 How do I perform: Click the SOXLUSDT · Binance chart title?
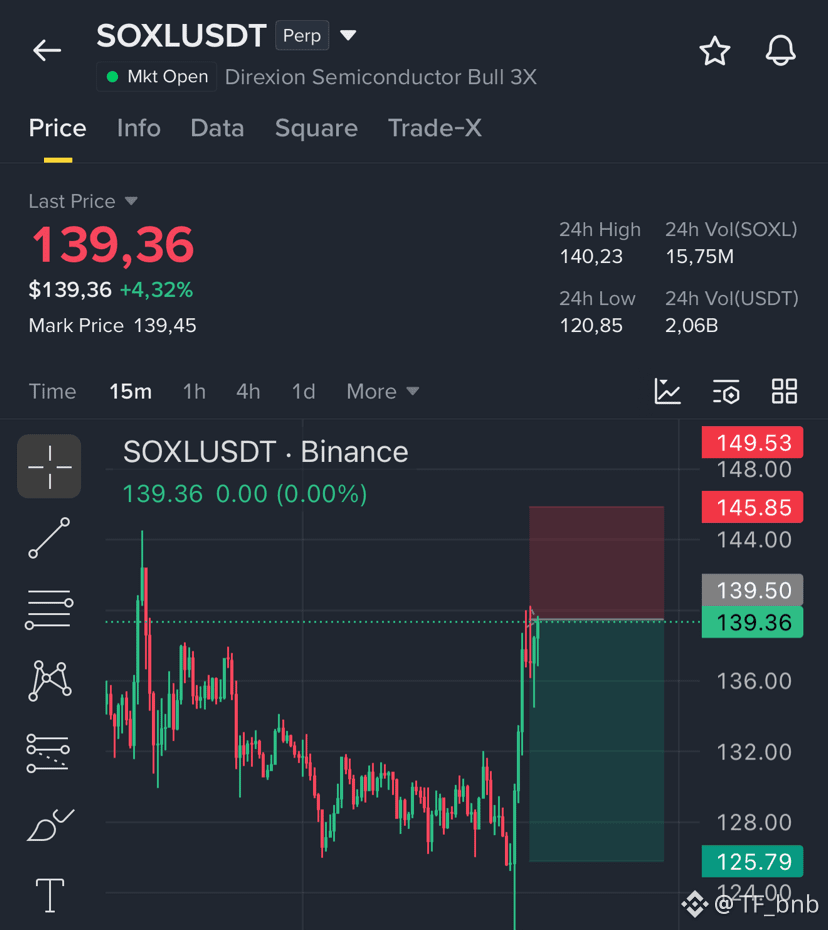tap(265, 452)
